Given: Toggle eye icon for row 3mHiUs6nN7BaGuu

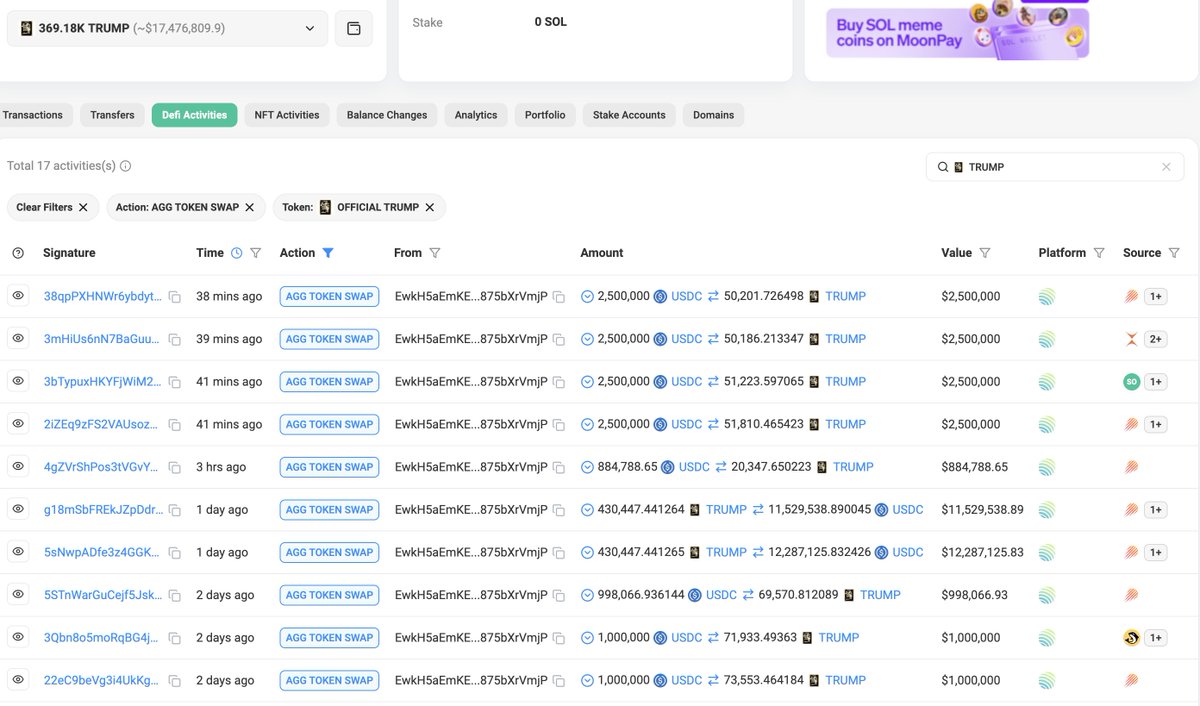Looking at the screenshot, I should click(18, 338).
